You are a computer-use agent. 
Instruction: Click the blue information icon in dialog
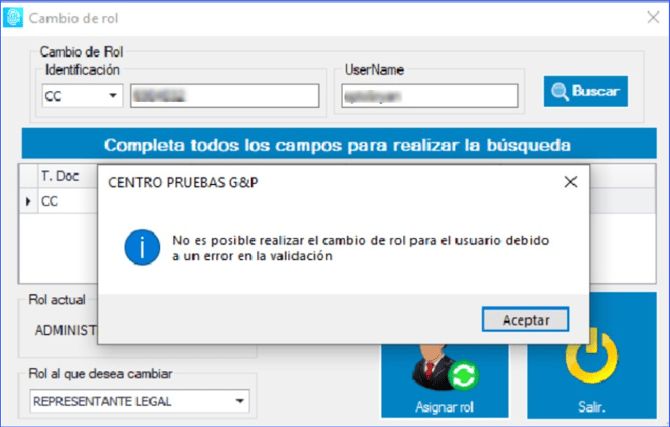(x=142, y=247)
